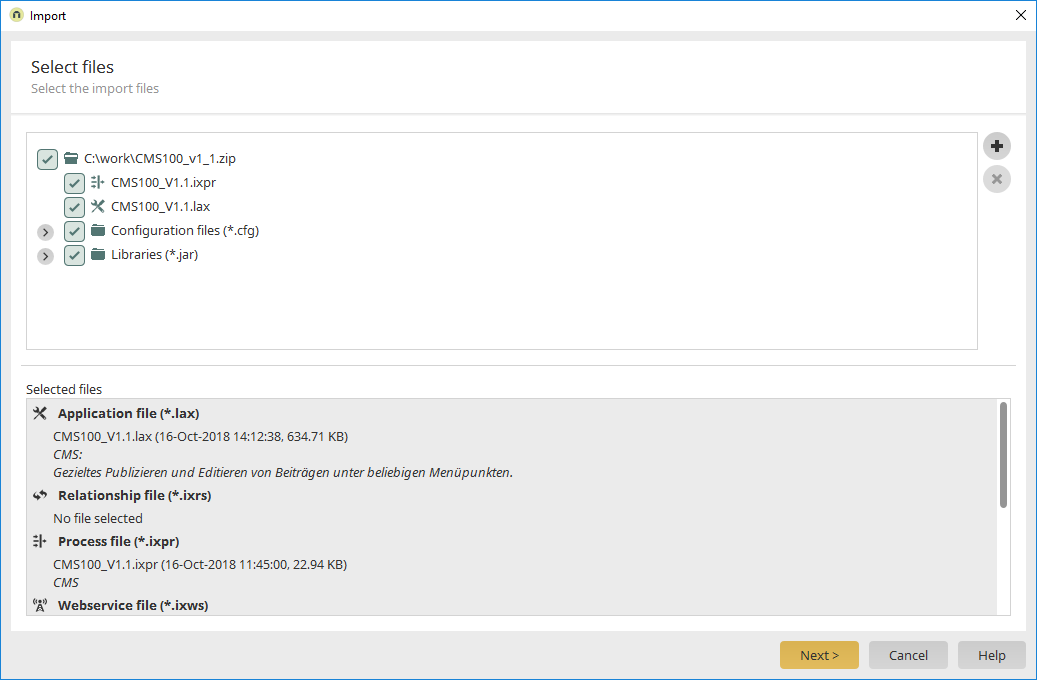1037x680 pixels.
Task: Toggle the Libraries (*.jar) checkbox
Action: [x=74, y=255]
